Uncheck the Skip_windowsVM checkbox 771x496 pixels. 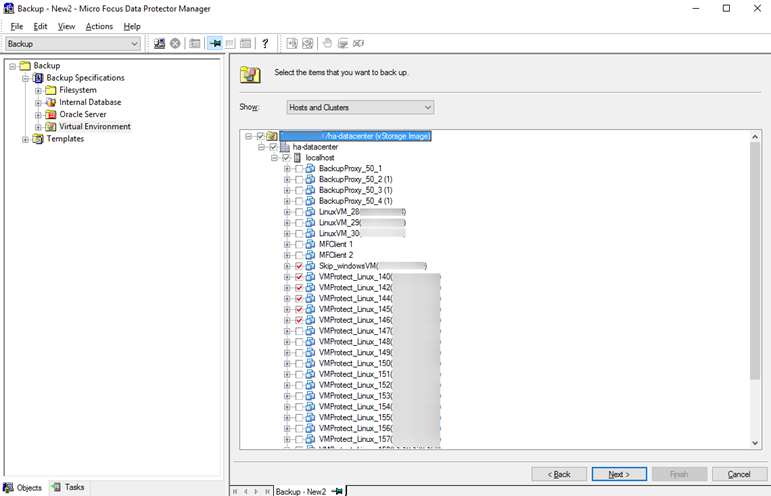tap(299, 266)
